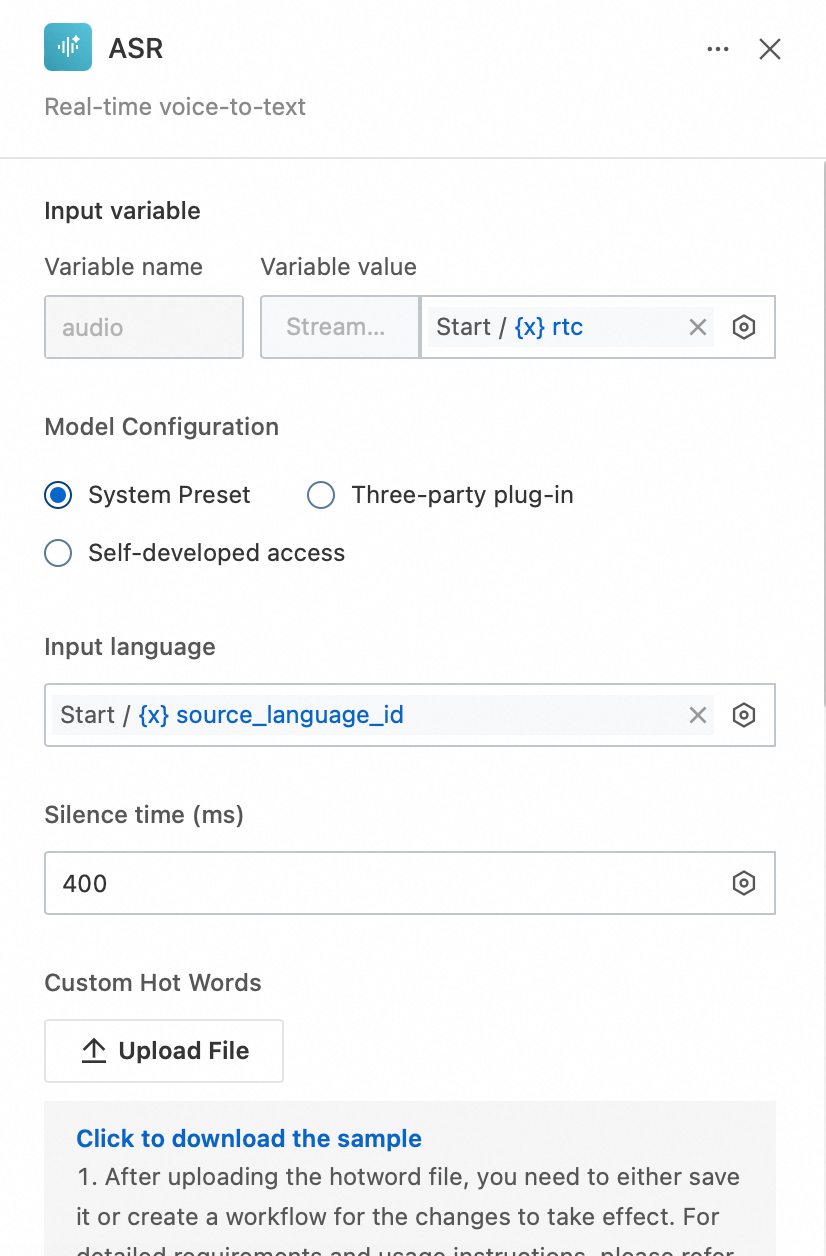Screen dimensions: 826x1256
Task: Choose the Self-developed access option
Action: 59,553
